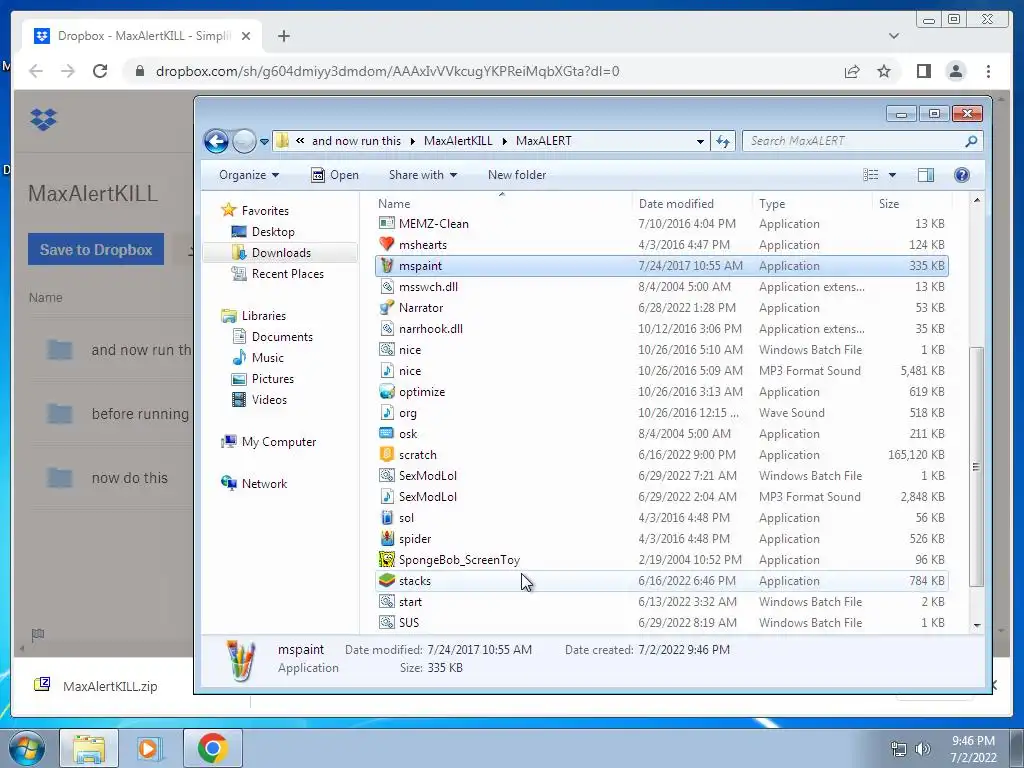Click the Explorer Back arrow button

[x=216, y=141]
